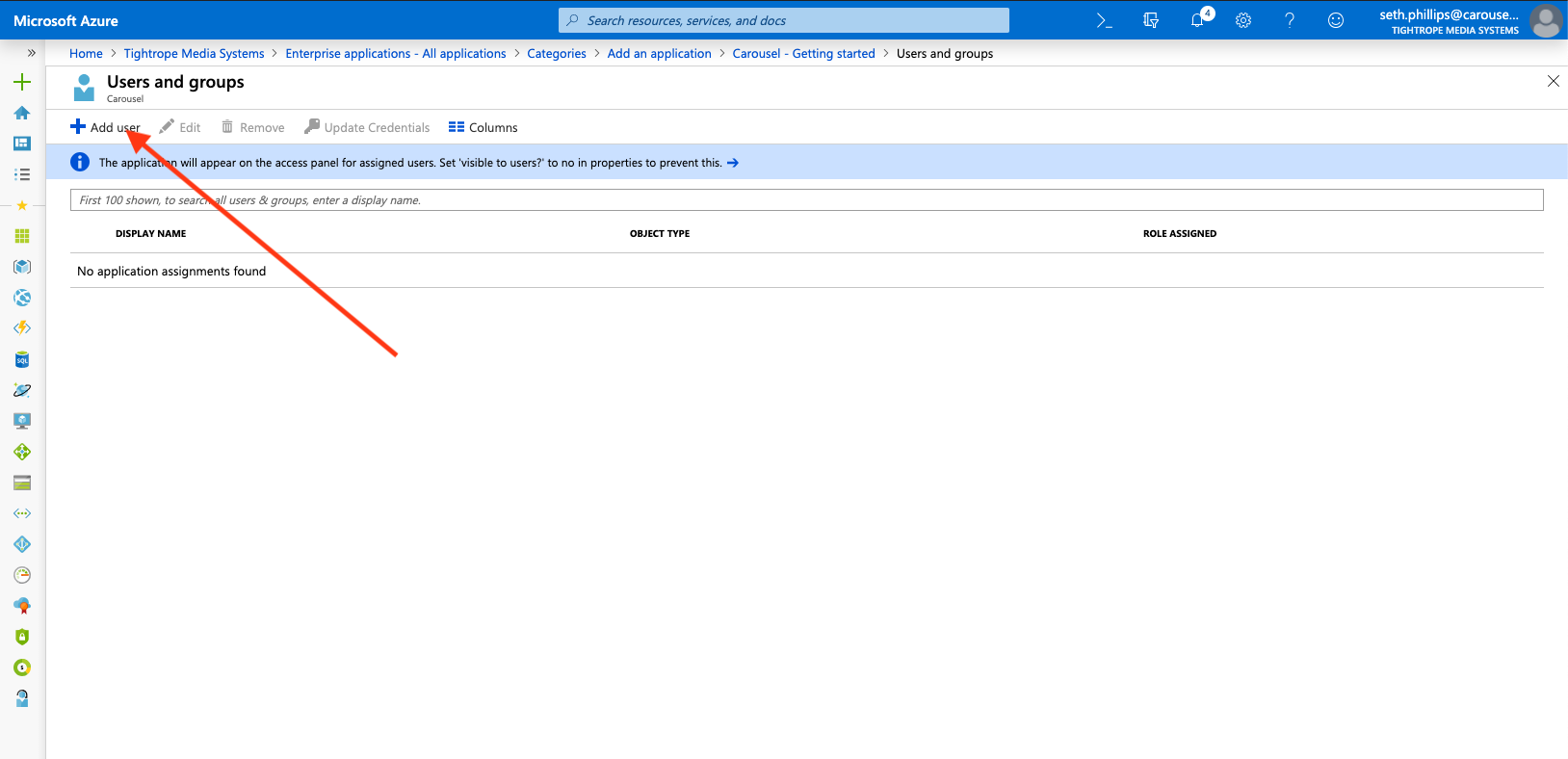
Task: Click the info icon in blue banner
Action: tap(80, 162)
